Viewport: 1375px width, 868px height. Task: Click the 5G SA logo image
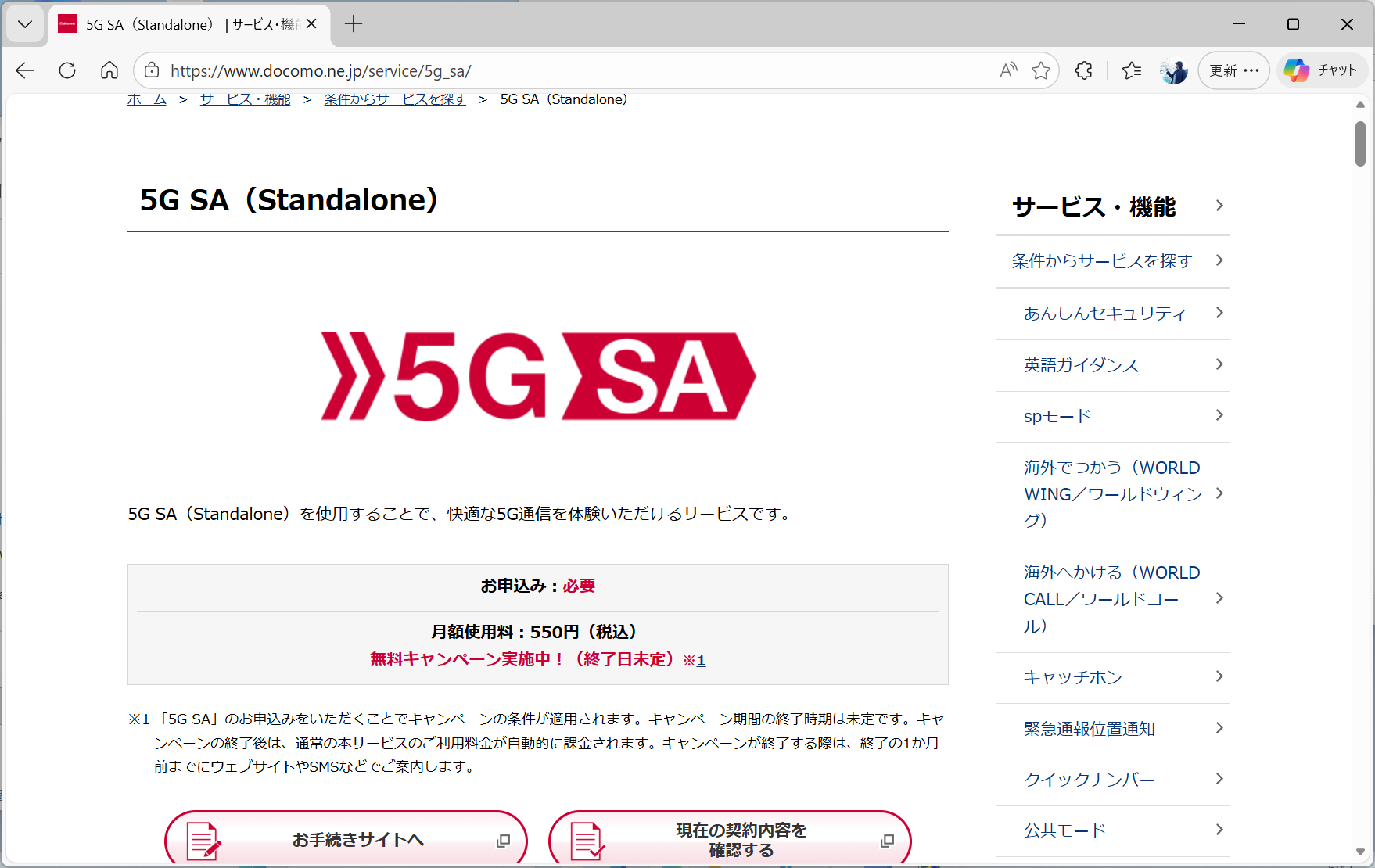click(x=538, y=376)
